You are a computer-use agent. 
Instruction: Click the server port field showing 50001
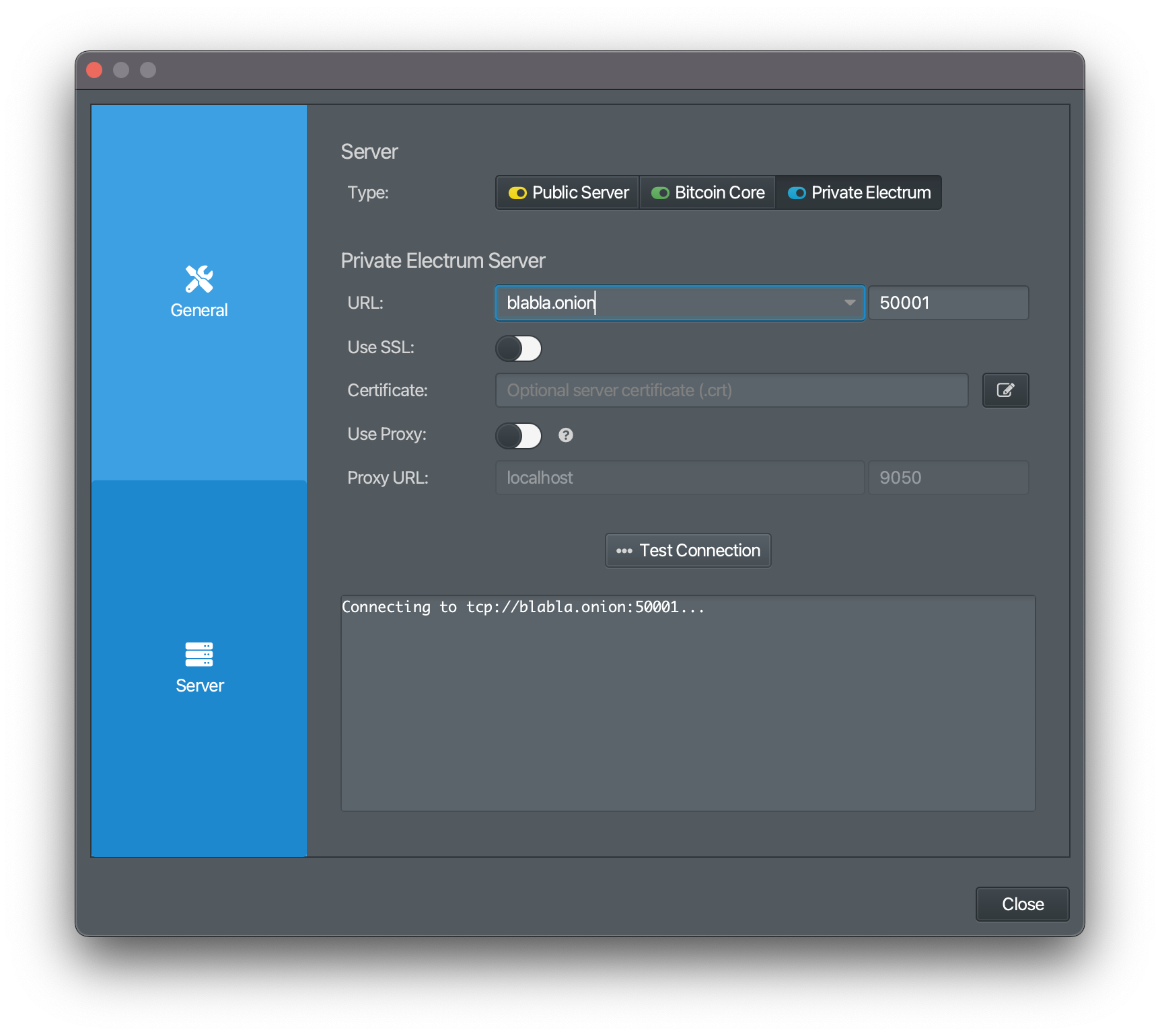click(948, 303)
